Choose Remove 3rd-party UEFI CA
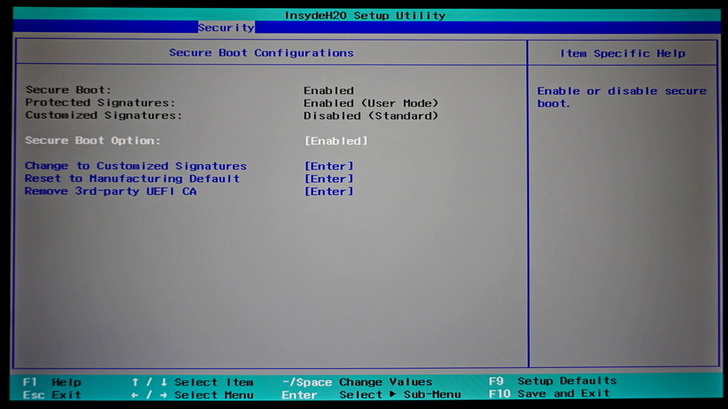 point(110,191)
